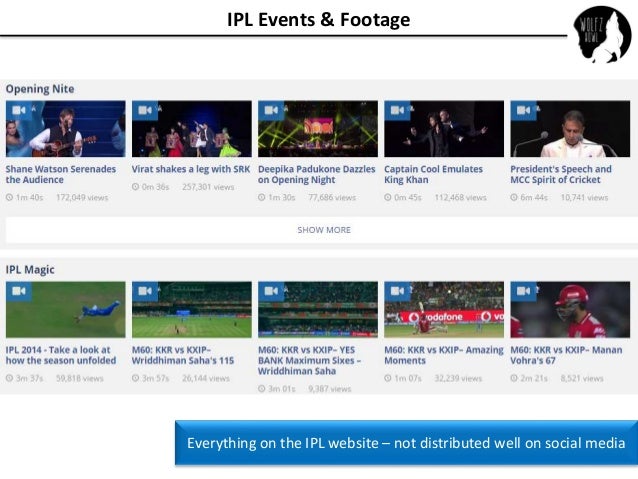Click video camera icon on Shane Watson thumbnail
Viewport: 638px width, 479px height.
pyautogui.click(x=19, y=110)
